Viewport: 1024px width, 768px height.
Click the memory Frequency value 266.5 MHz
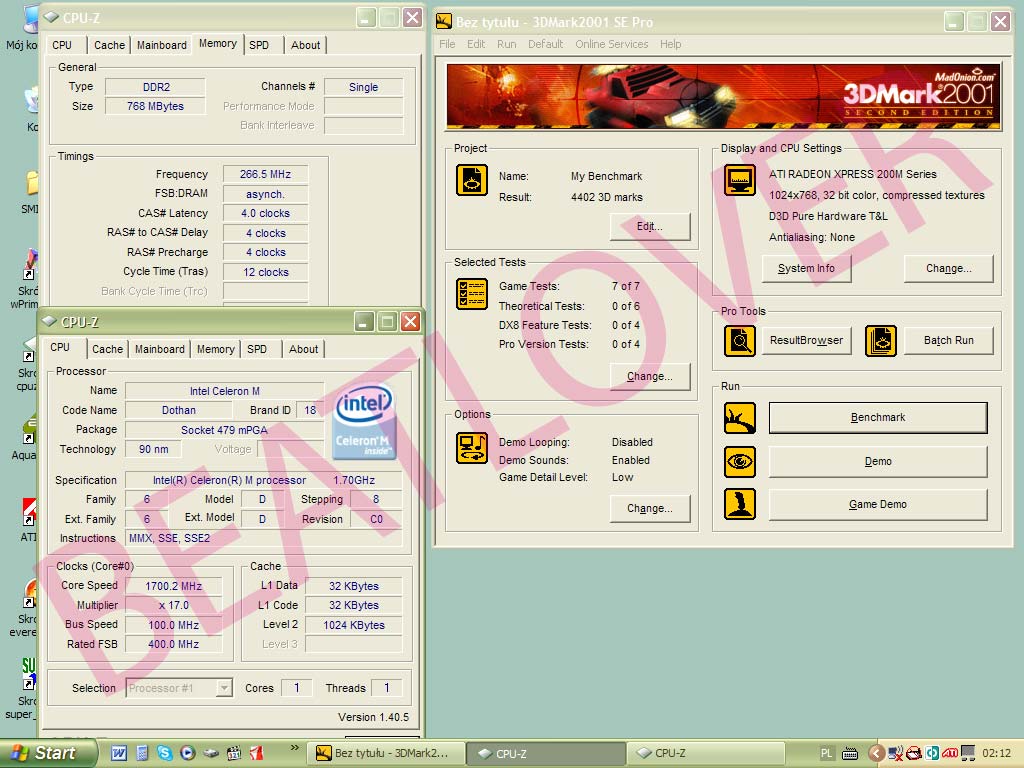pyautogui.click(x=265, y=174)
